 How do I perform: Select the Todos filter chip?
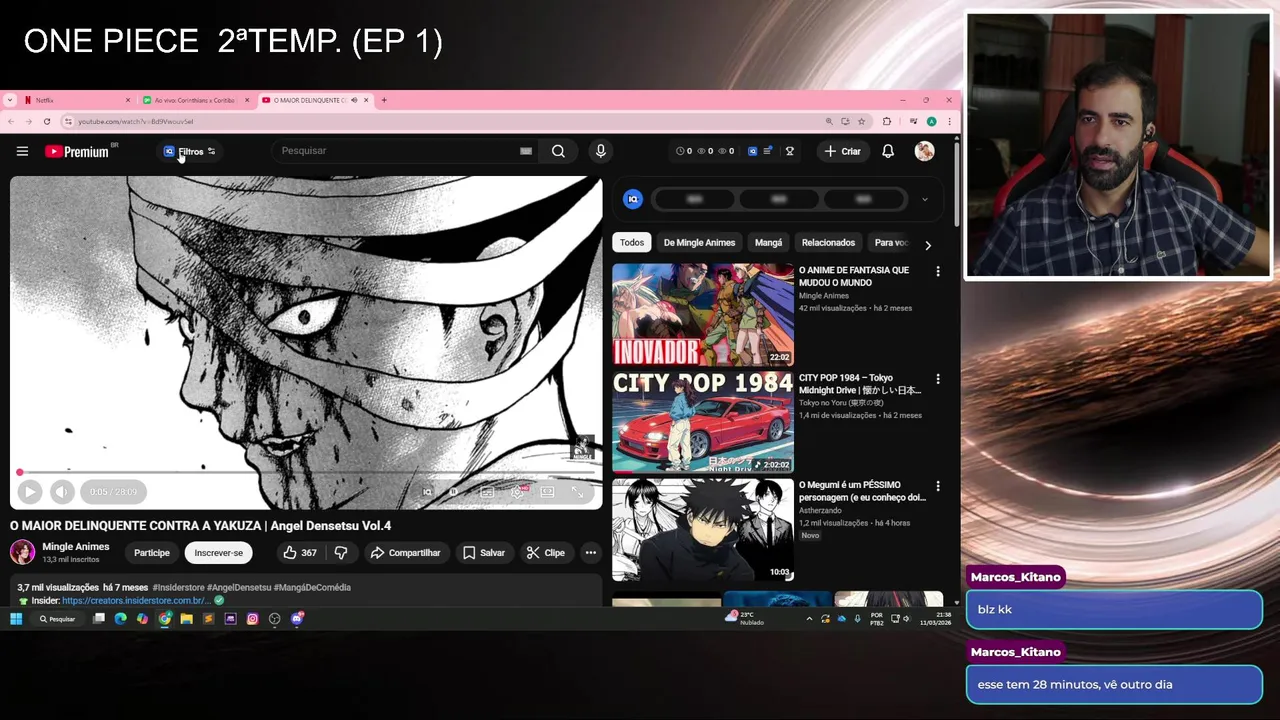(632, 243)
